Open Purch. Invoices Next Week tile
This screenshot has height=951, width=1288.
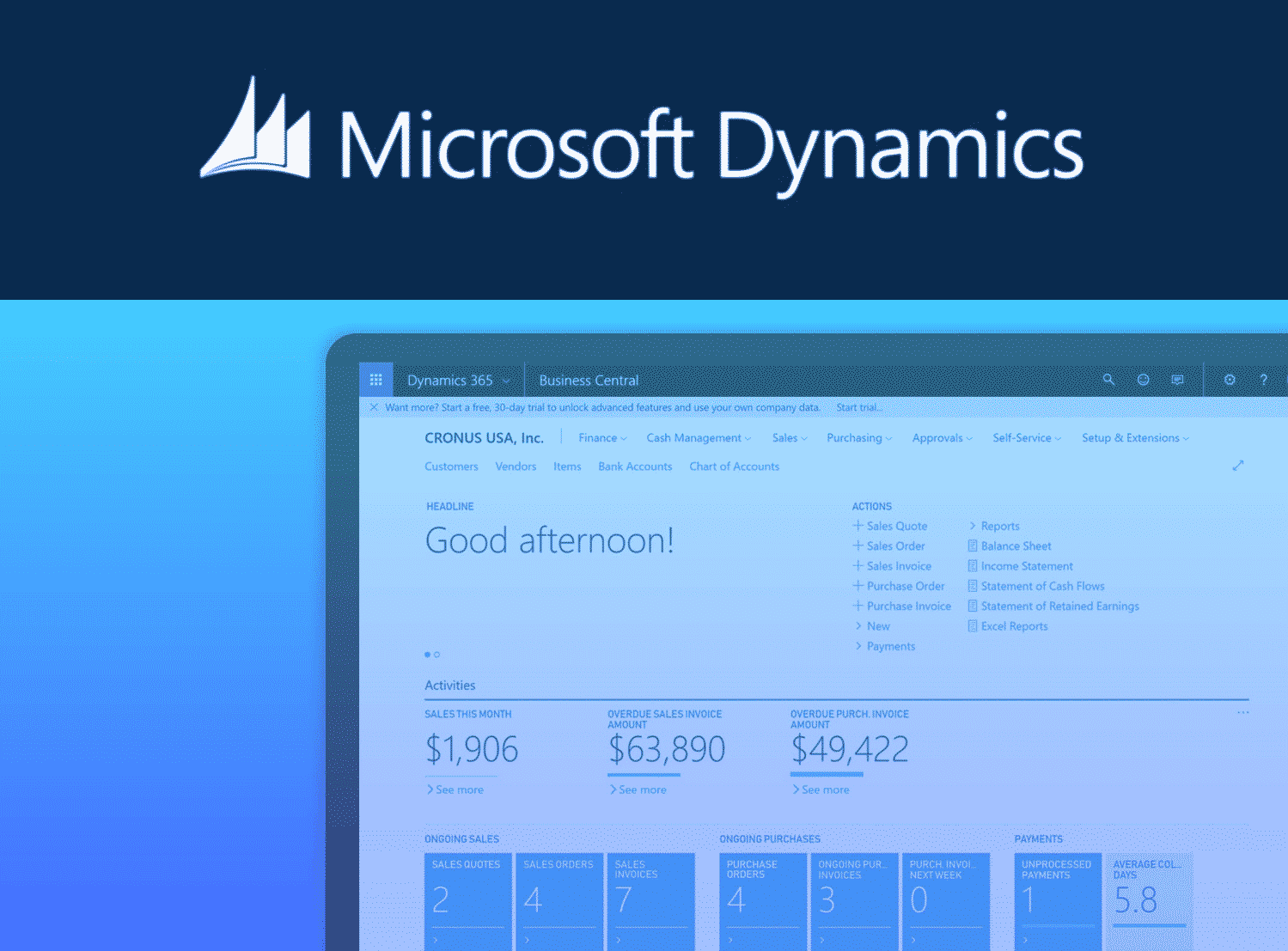coord(946,901)
